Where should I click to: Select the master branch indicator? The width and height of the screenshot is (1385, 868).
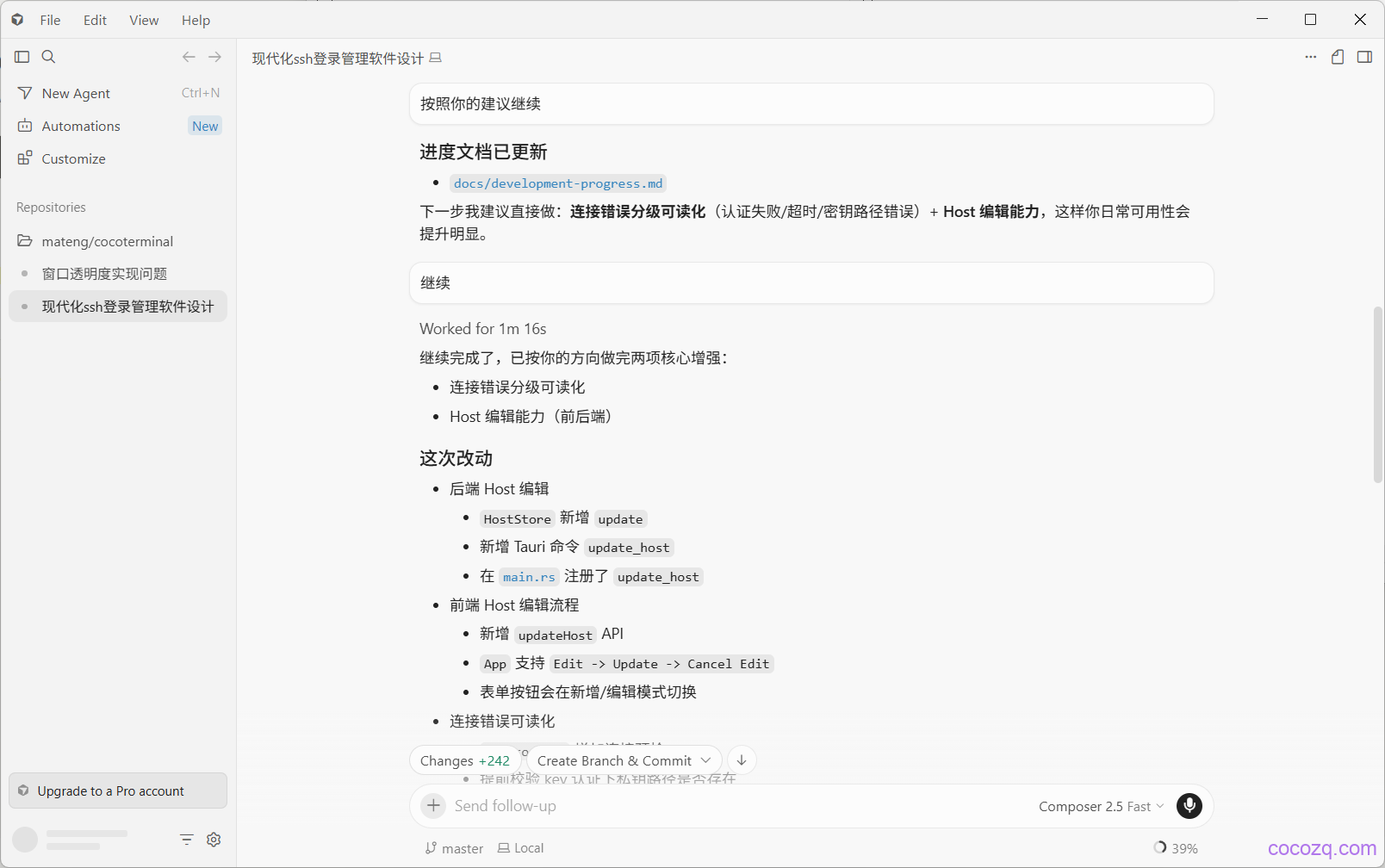(454, 848)
